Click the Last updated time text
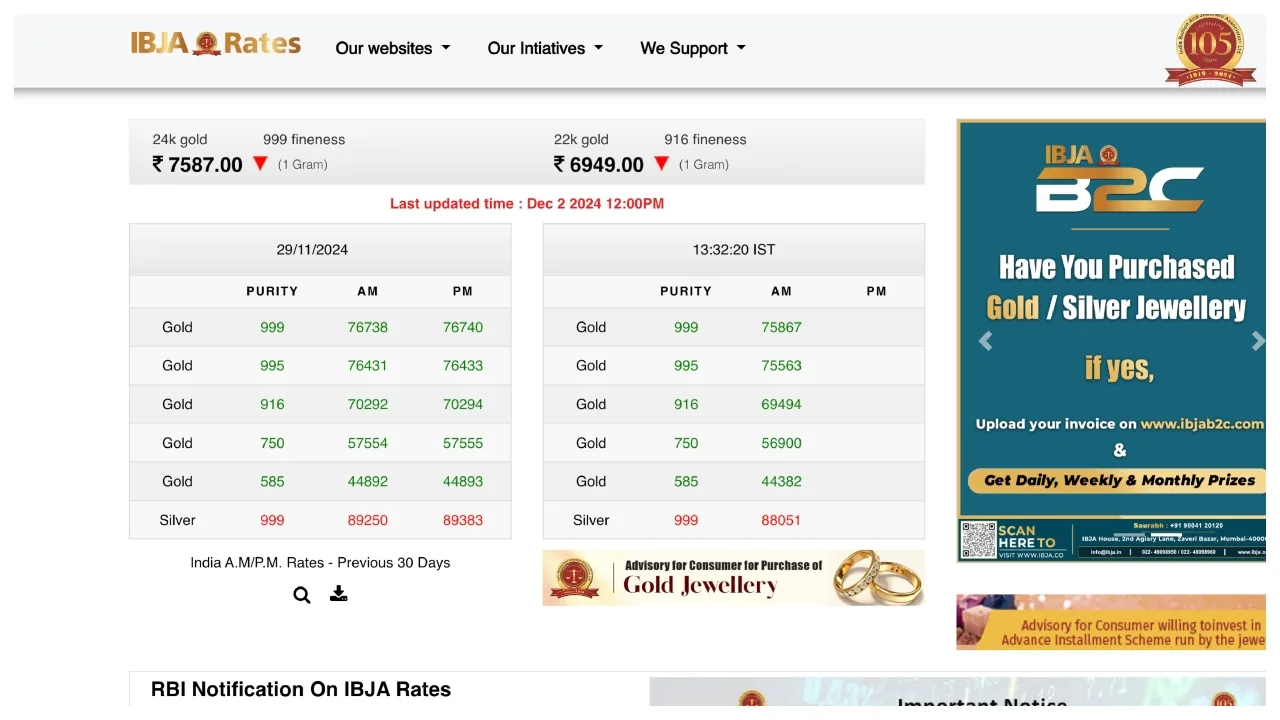The height and width of the screenshot is (720, 1280). click(x=527, y=204)
